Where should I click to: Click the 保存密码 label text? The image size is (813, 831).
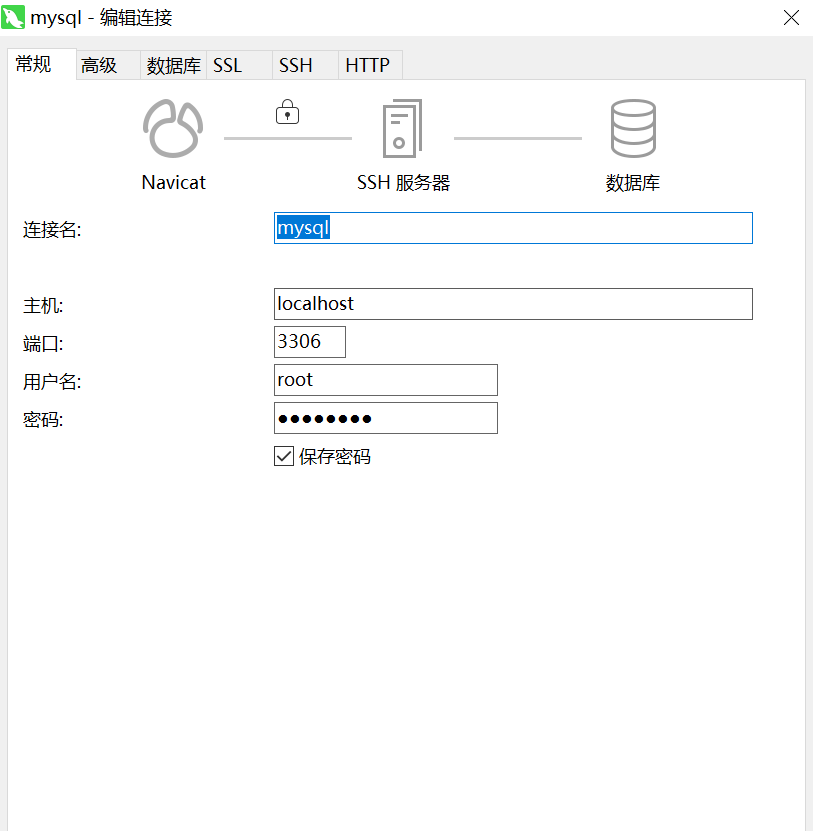click(x=334, y=456)
